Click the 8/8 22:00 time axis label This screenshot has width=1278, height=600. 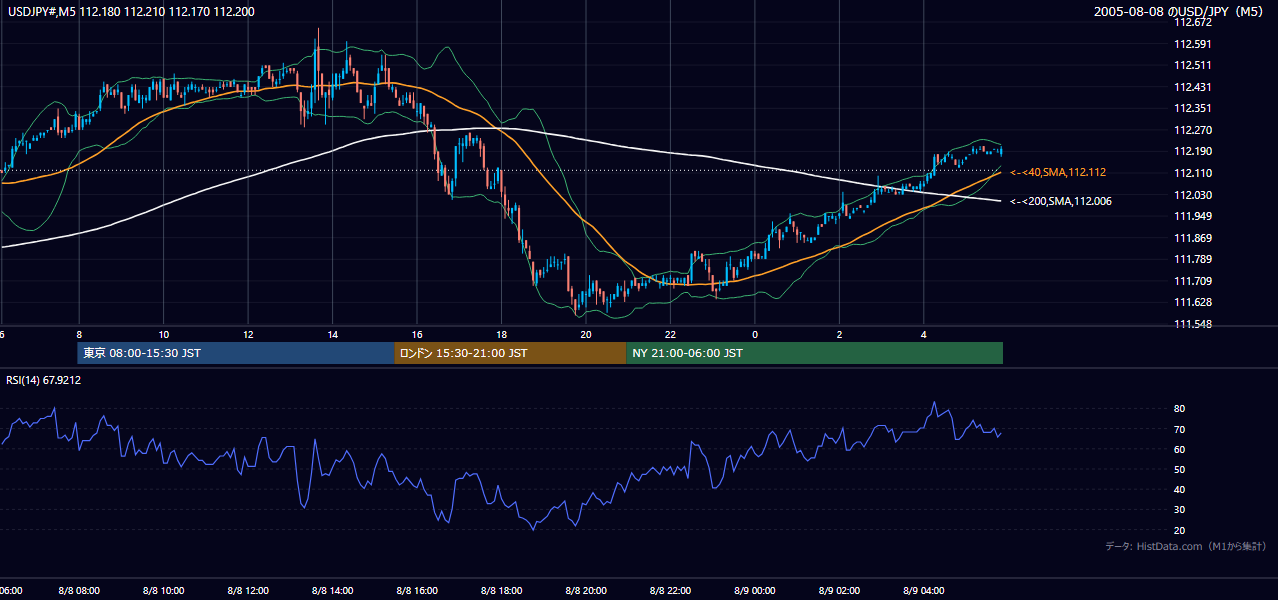point(670,591)
